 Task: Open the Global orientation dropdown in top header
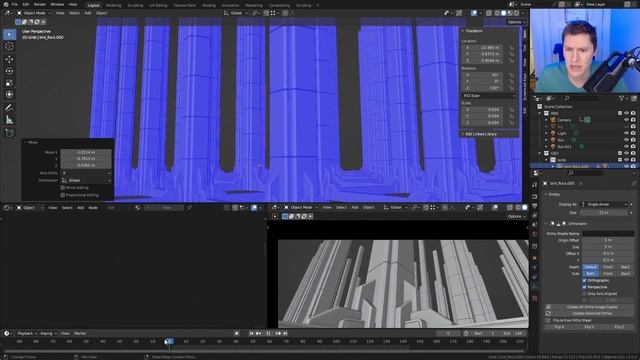pos(236,13)
